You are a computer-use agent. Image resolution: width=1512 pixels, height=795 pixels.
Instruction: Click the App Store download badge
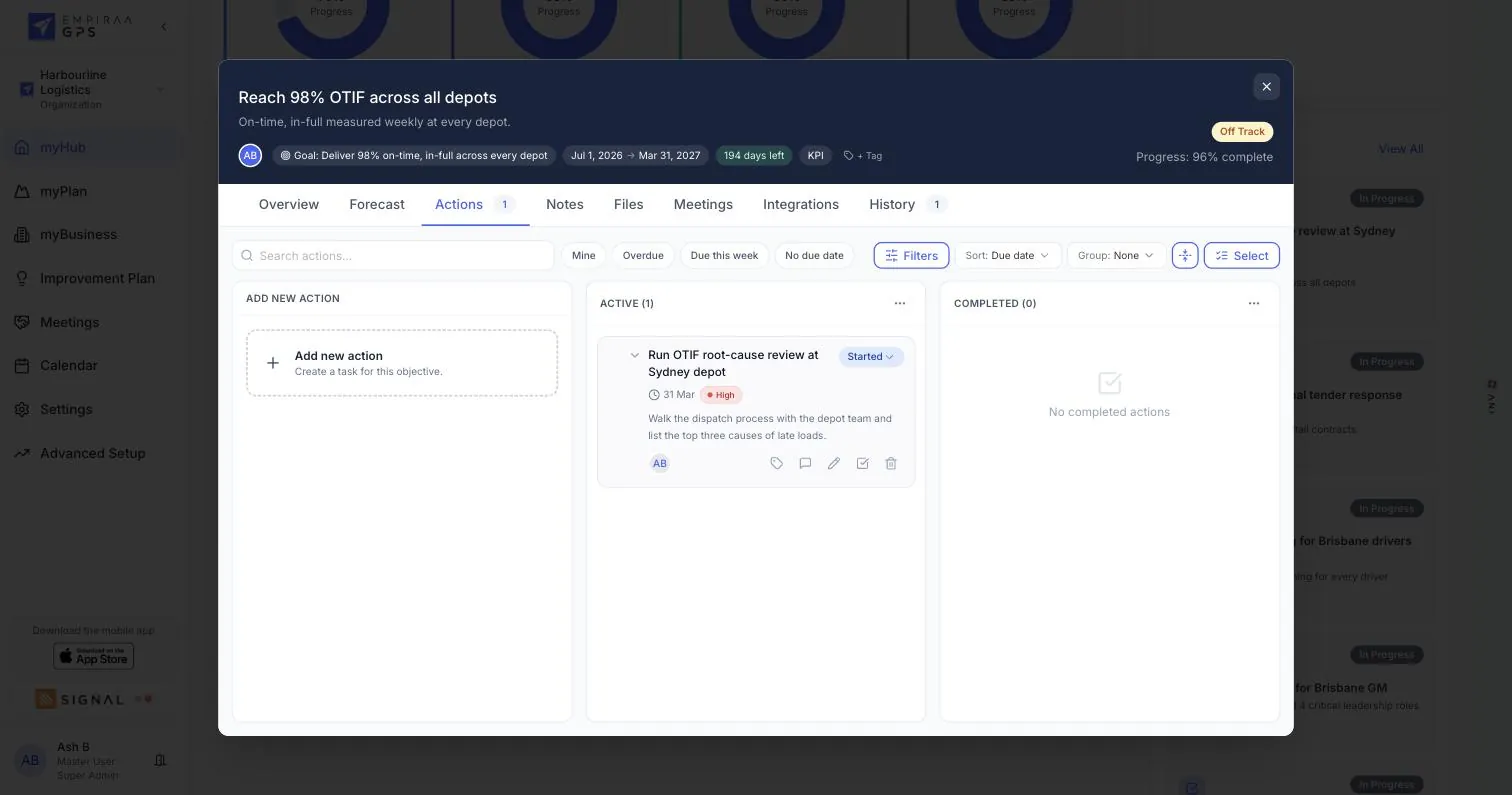point(93,656)
